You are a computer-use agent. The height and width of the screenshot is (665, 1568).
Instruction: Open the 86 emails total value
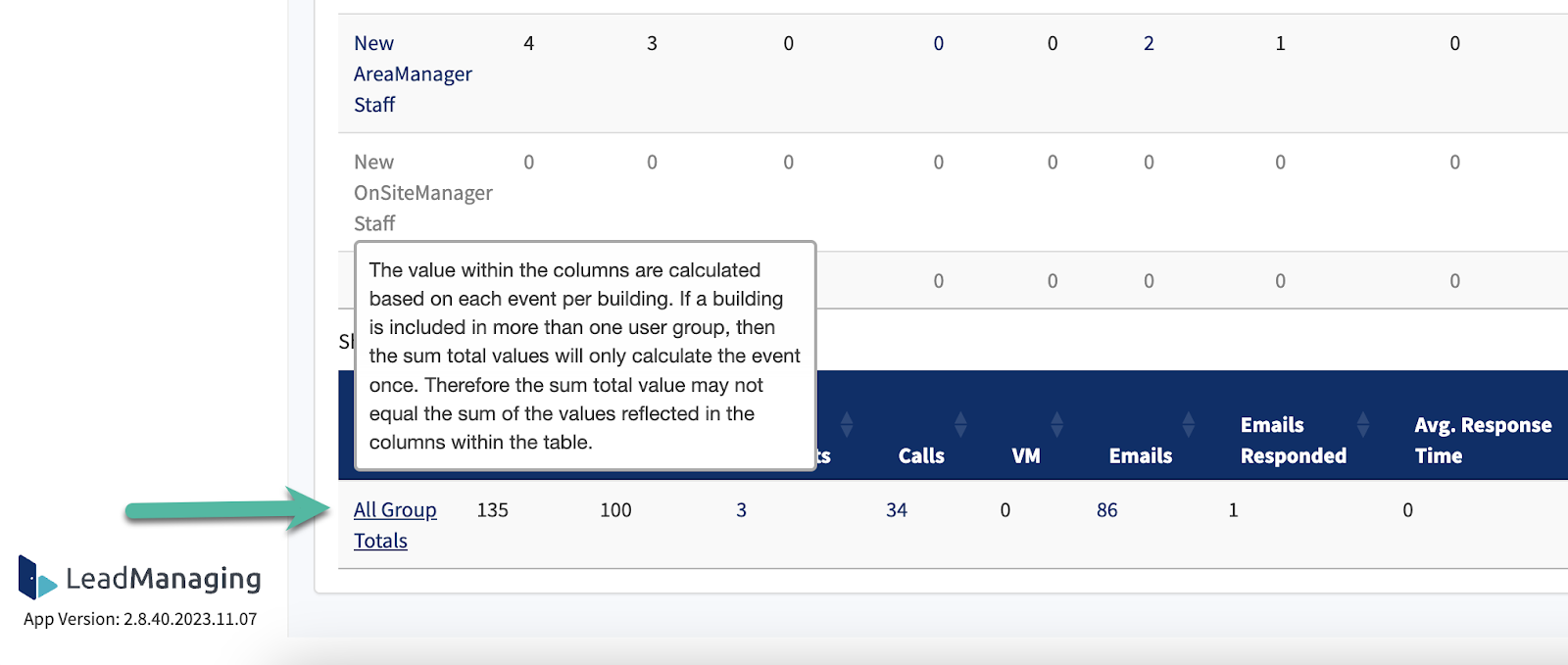point(1107,510)
